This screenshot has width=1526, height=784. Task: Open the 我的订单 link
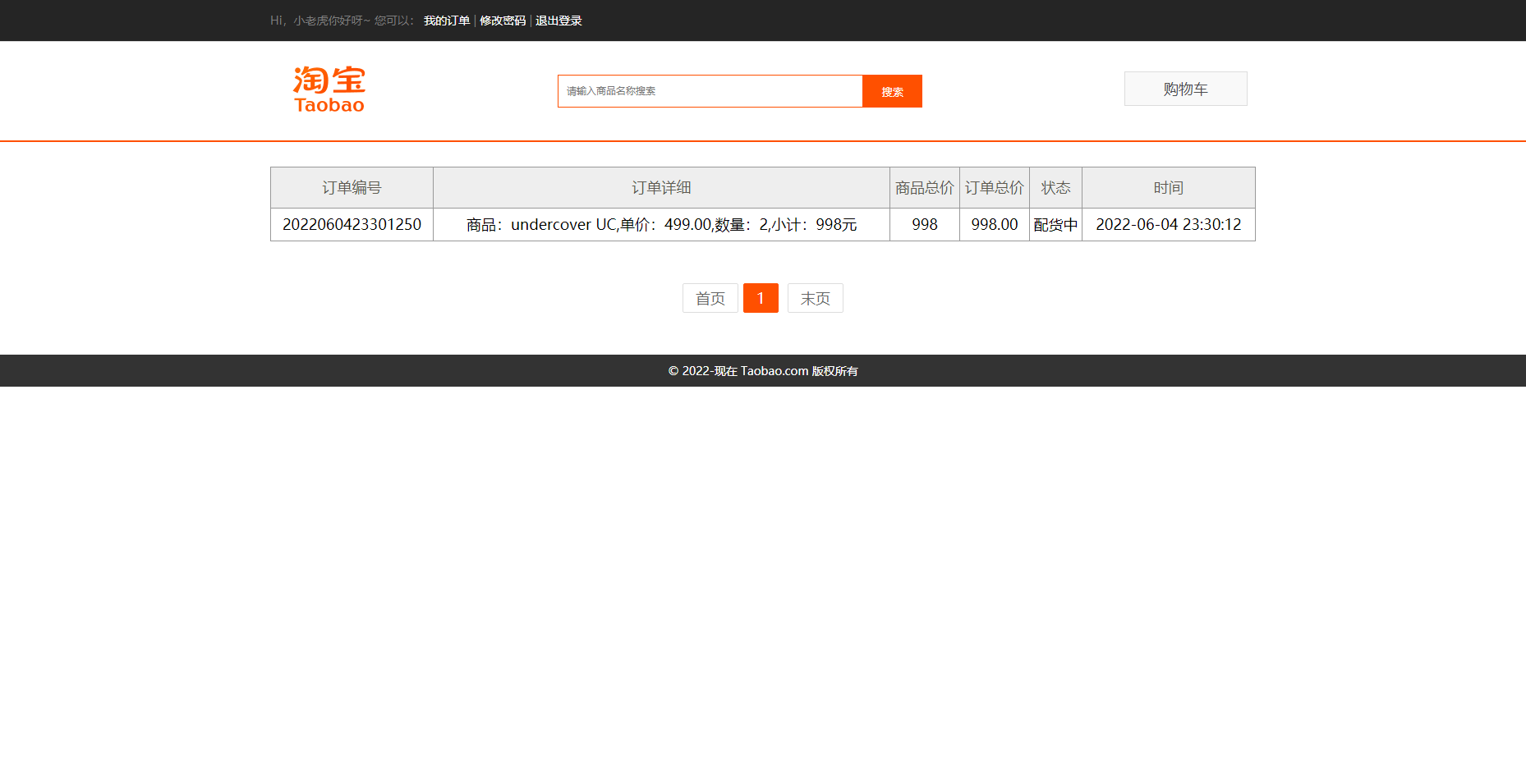coord(447,21)
